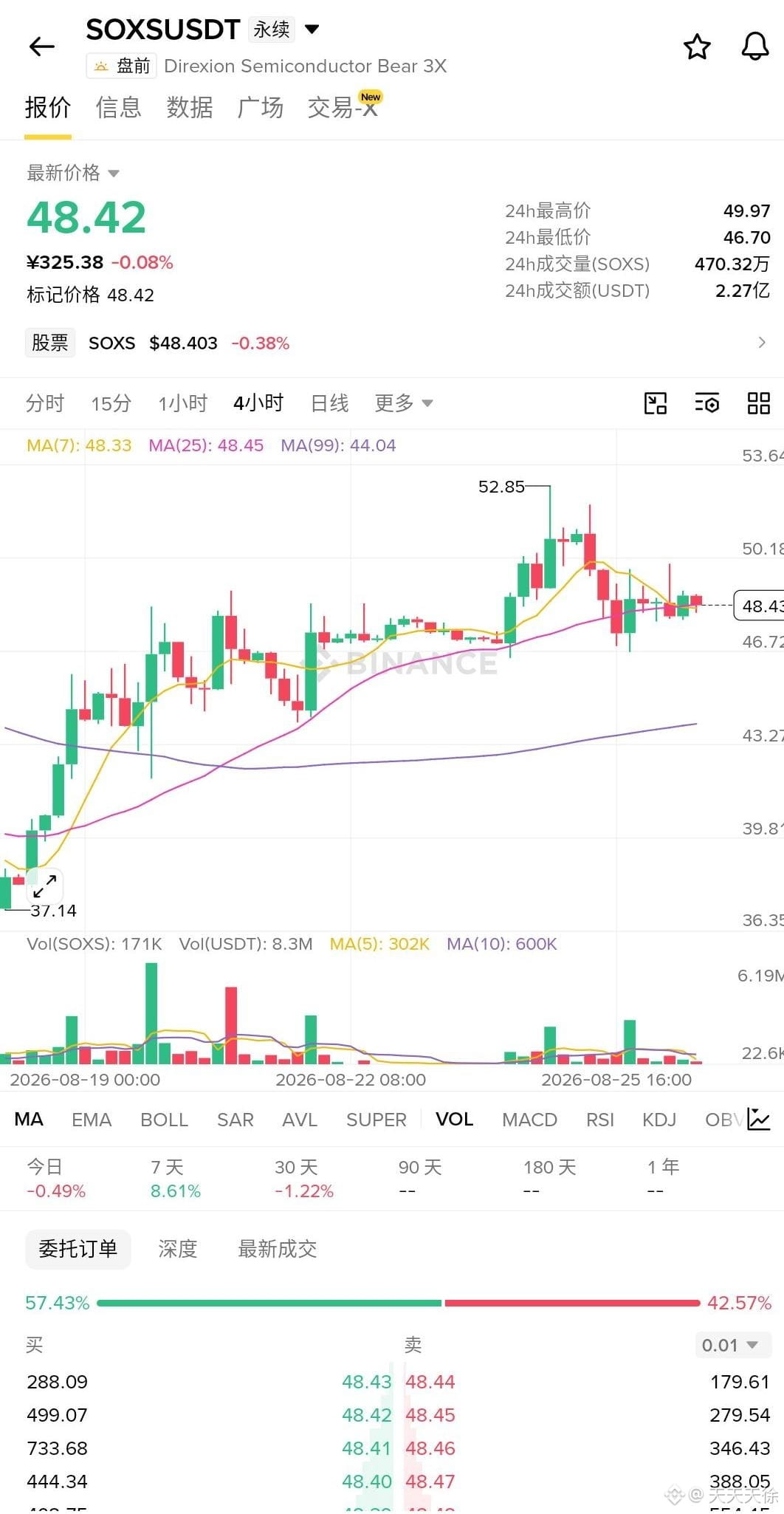Tap the MA(99): 44.04 legend label
Screen dimensions: 784x1514
[338, 445]
